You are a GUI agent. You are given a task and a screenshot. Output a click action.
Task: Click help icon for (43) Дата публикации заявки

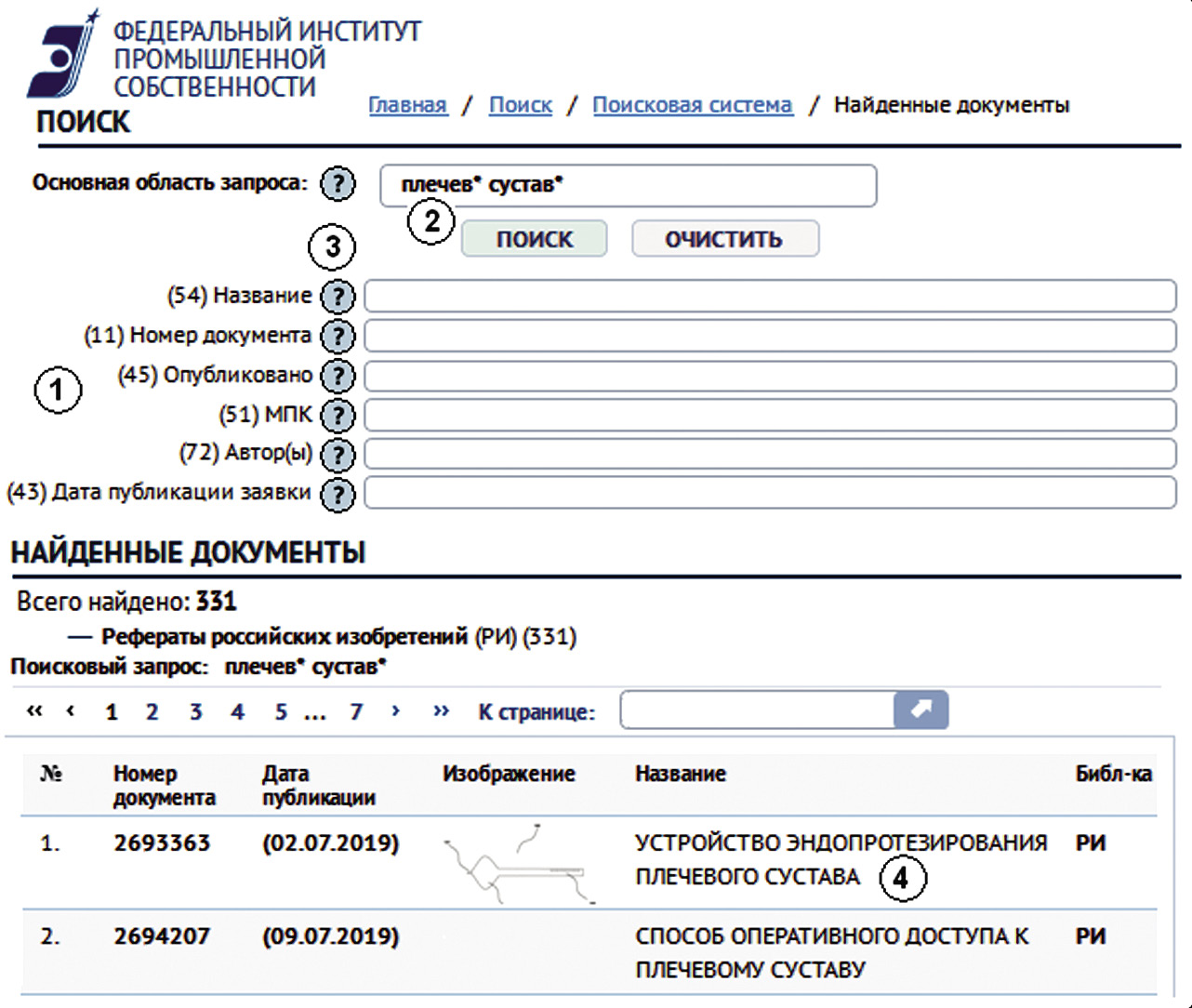(338, 494)
